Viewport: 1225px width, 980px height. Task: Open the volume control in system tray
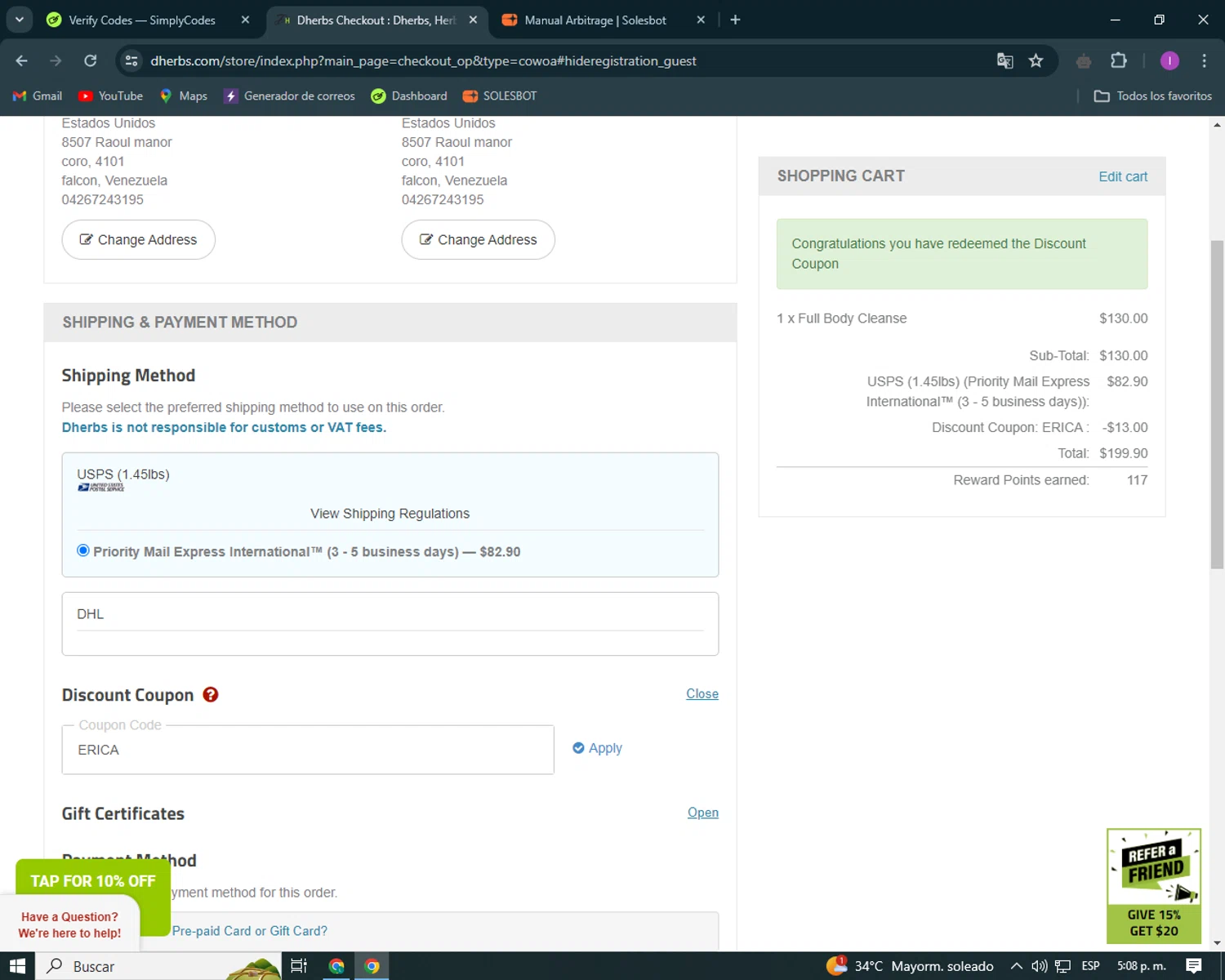point(1040,966)
